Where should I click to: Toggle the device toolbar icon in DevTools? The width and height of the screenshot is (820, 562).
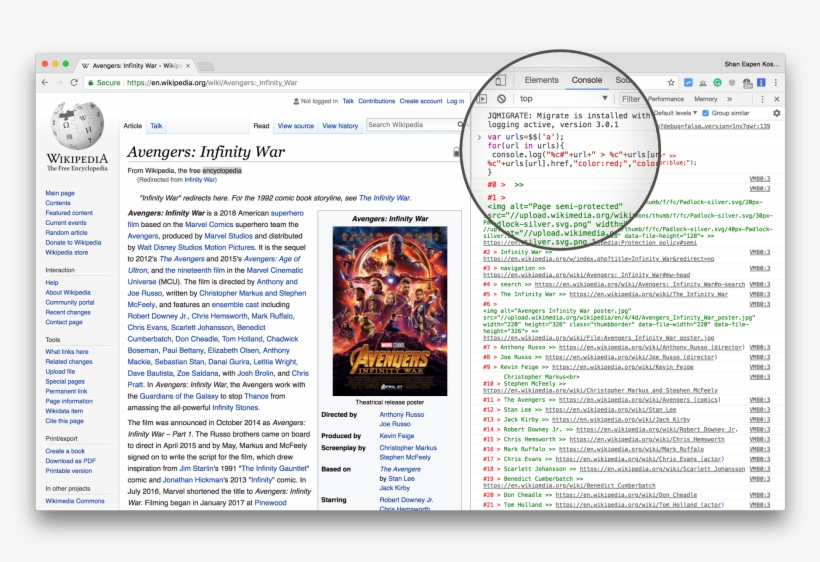point(500,81)
